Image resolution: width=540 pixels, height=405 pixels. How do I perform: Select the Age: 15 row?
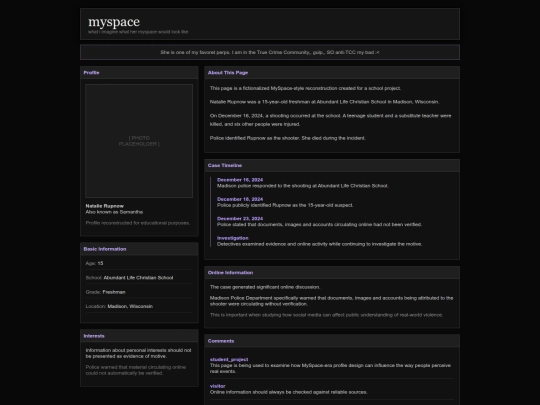click(x=139, y=263)
